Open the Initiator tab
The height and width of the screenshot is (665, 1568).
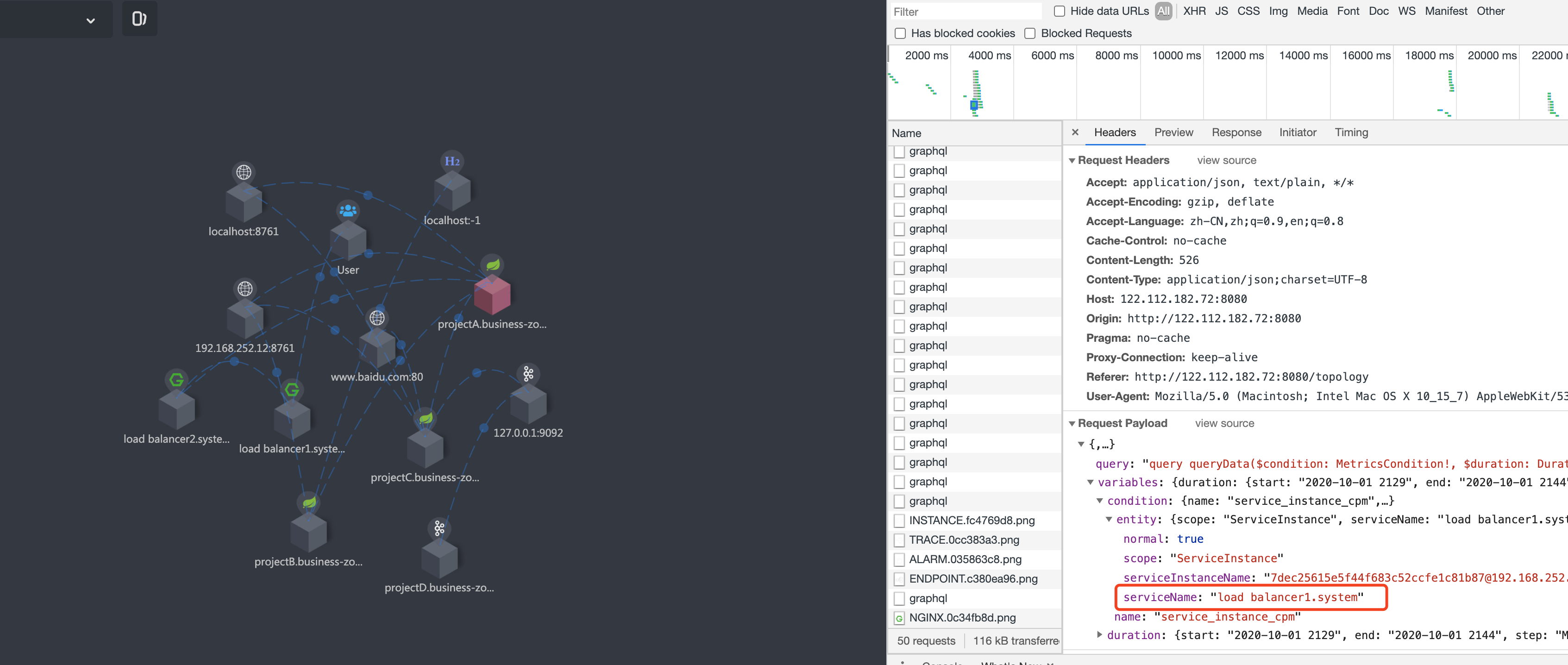(1297, 132)
